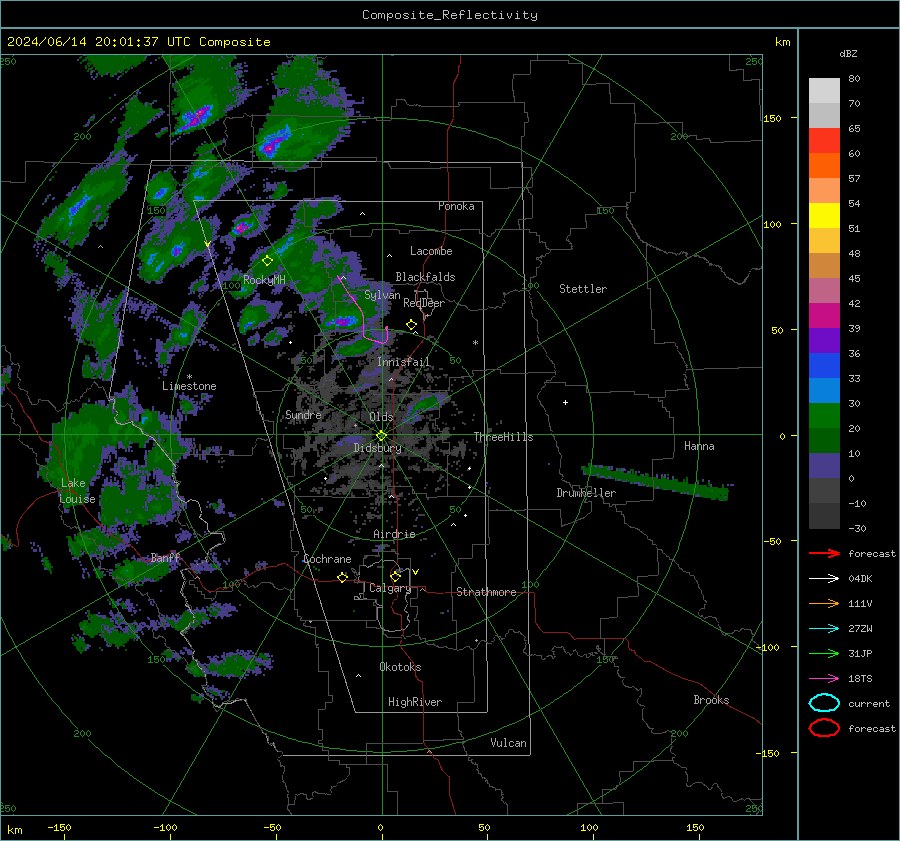The width and height of the screenshot is (900, 841).
Task: Click the Strathmore label
Action: pyautogui.click(x=486, y=592)
